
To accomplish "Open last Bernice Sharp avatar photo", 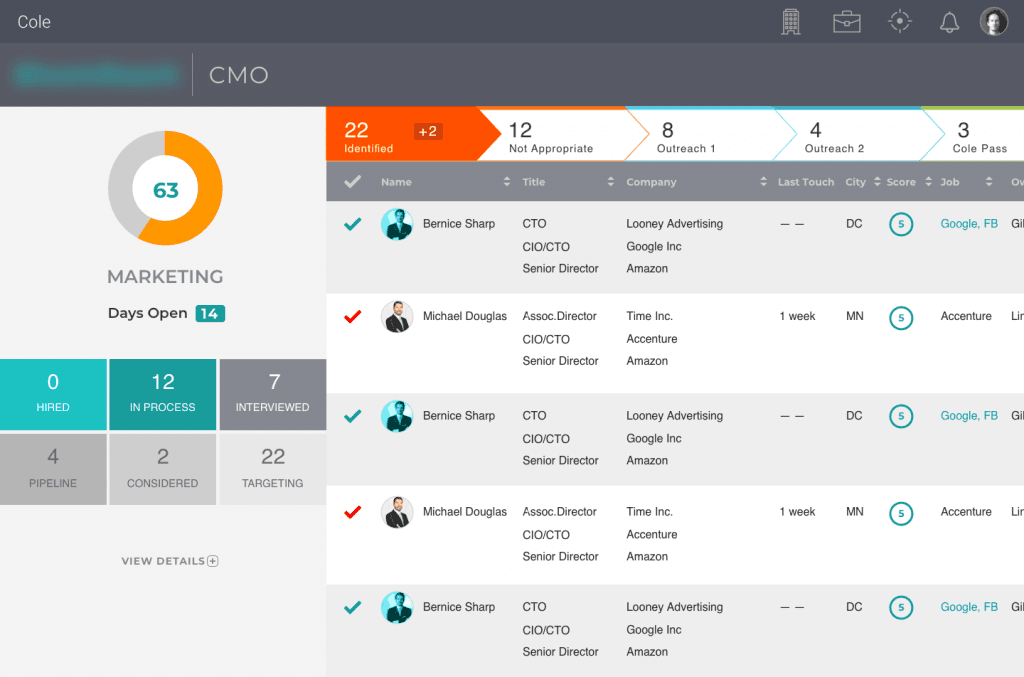I will click(397, 608).
